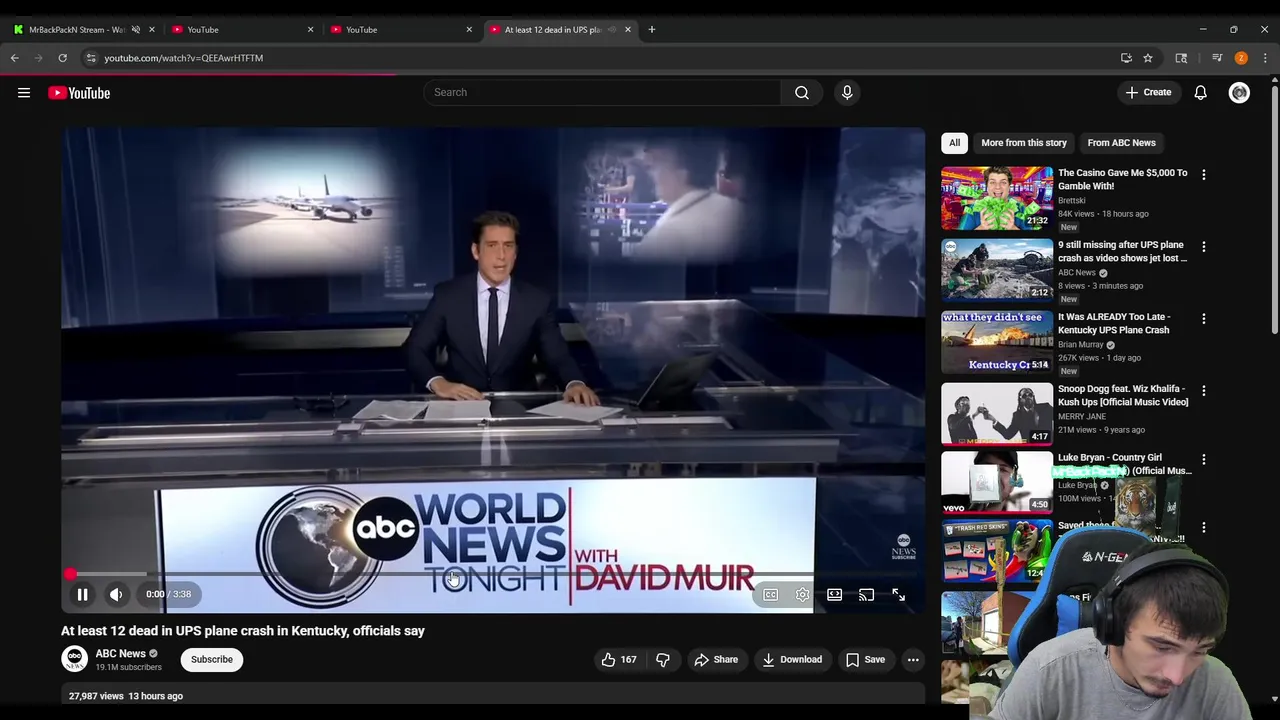Select the More from this story chip
1280x720 pixels.
[x=1024, y=143]
